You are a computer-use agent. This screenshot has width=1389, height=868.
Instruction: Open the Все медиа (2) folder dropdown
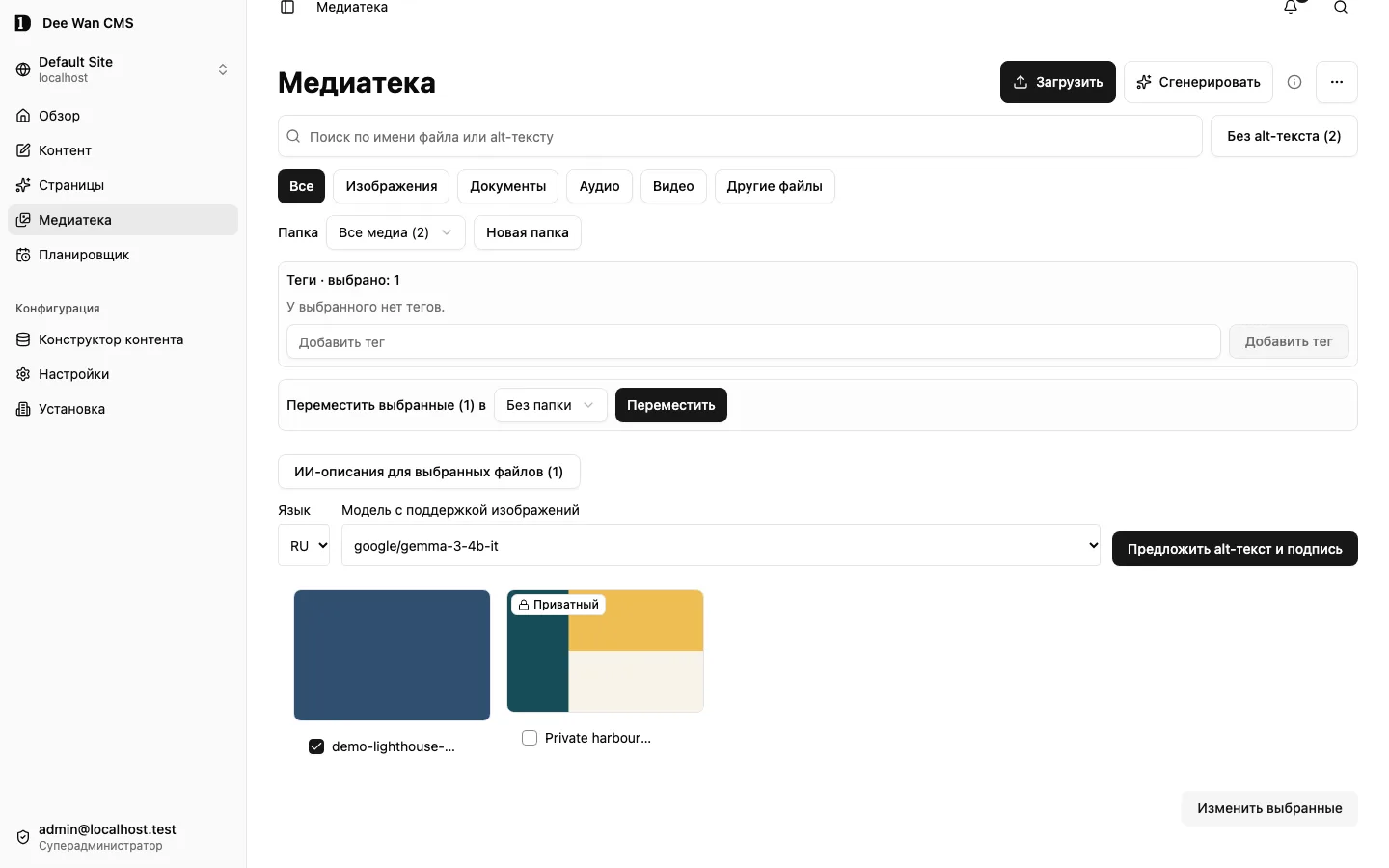[395, 232]
